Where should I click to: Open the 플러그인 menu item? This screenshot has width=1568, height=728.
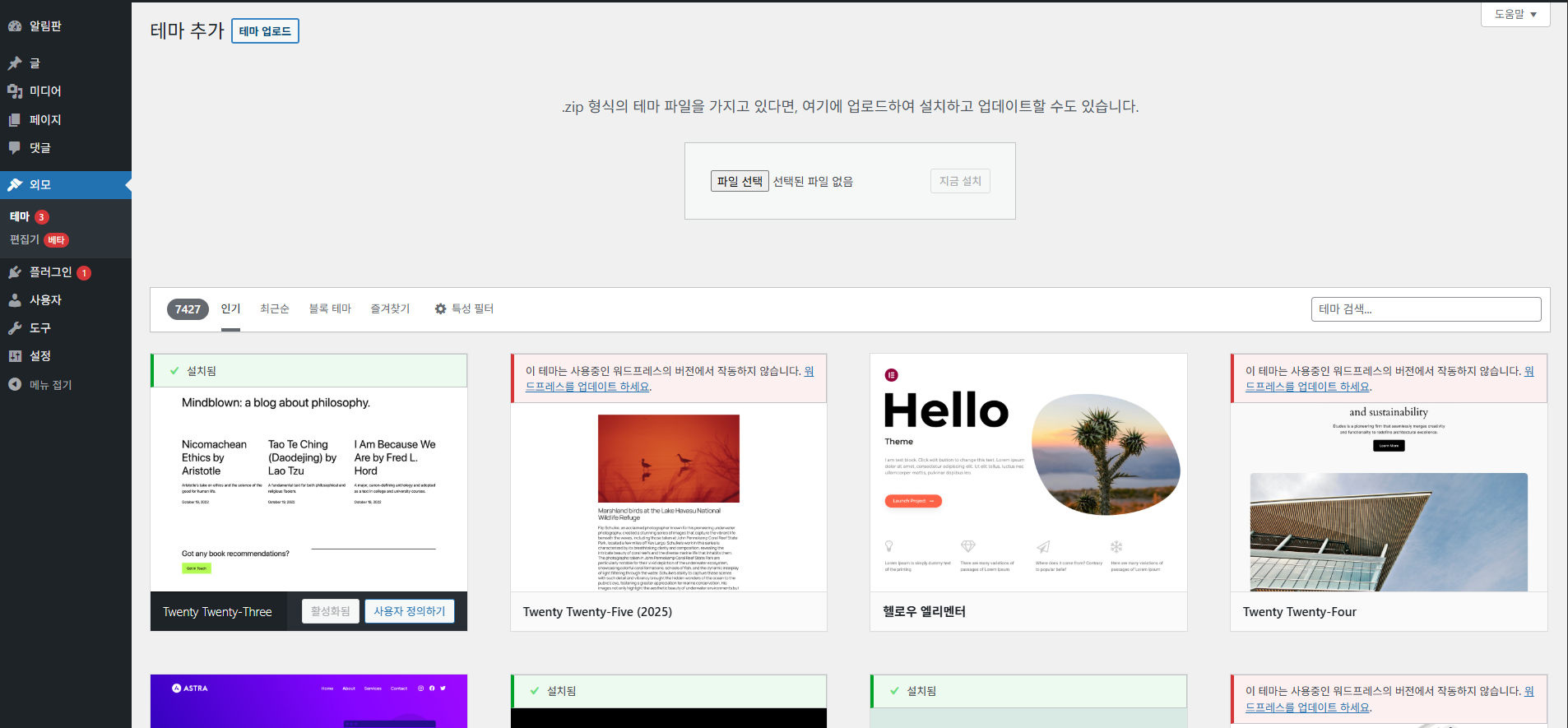(66, 272)
